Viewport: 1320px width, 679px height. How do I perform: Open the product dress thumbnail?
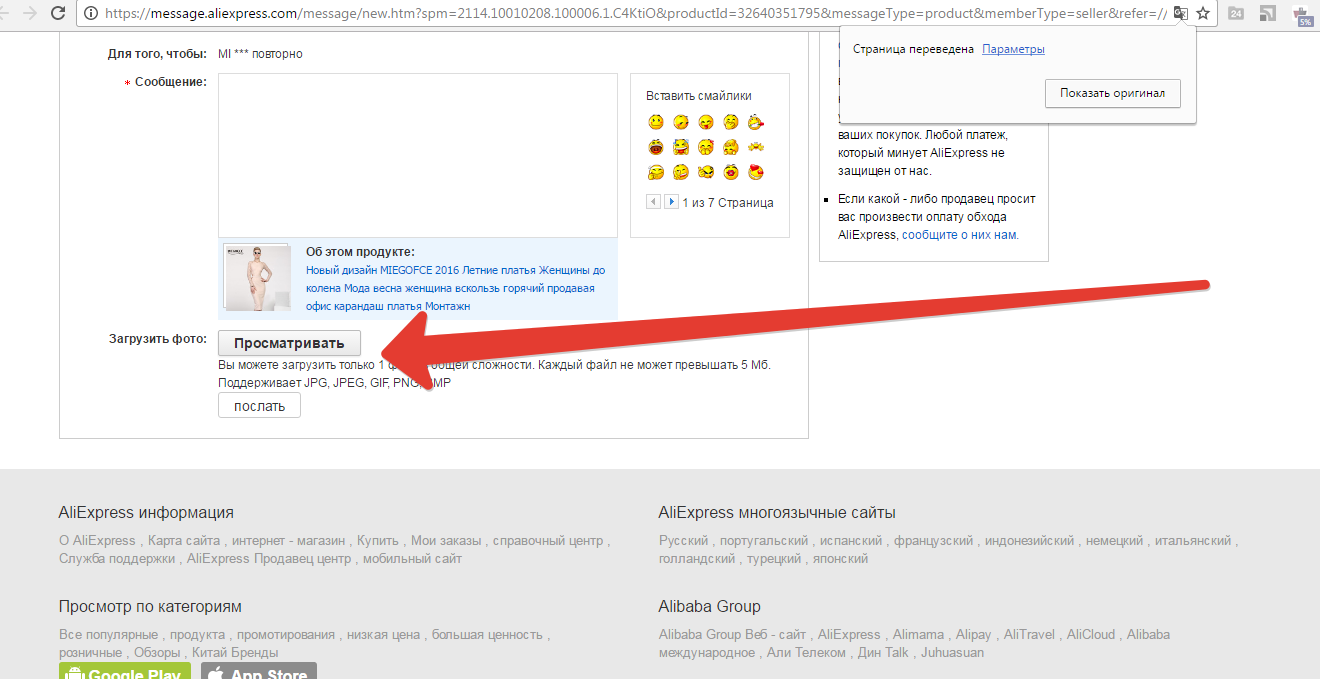coord(257,279)
